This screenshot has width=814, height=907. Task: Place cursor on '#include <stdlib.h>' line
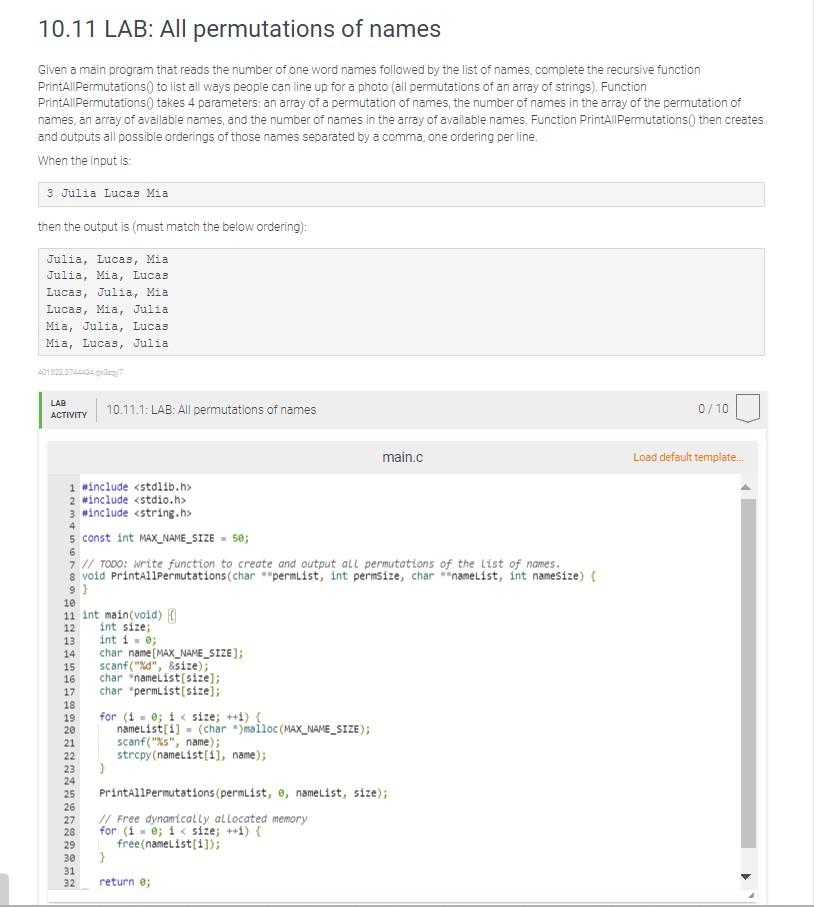click(x=137, y=486)
